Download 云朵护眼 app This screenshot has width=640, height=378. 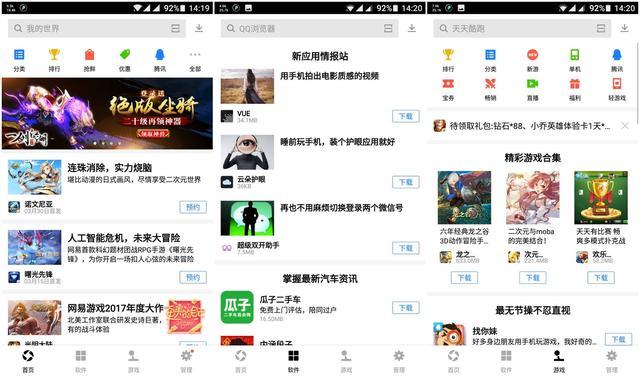406,182
